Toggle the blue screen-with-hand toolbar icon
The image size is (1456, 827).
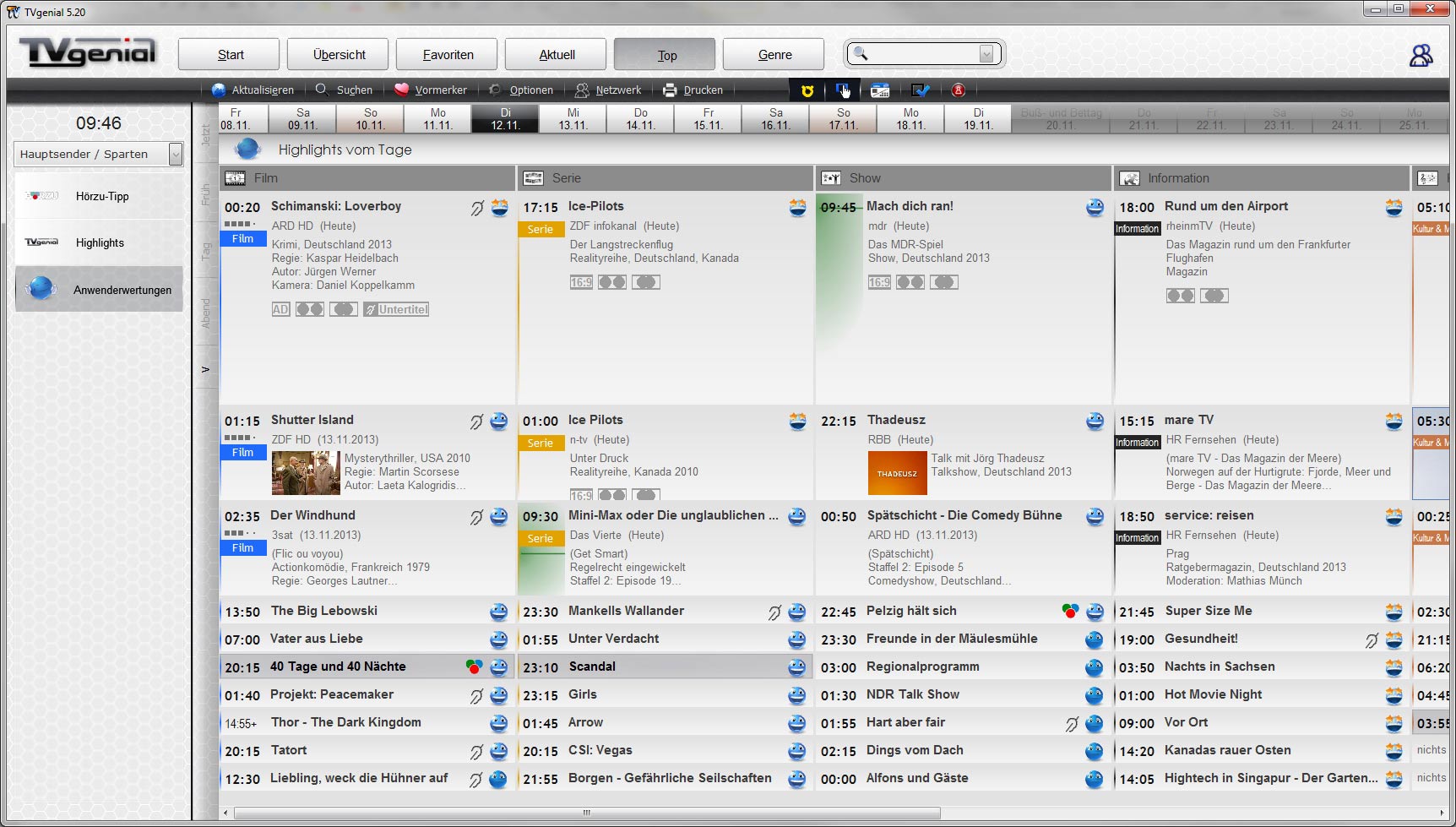click(x=843, y=90)
